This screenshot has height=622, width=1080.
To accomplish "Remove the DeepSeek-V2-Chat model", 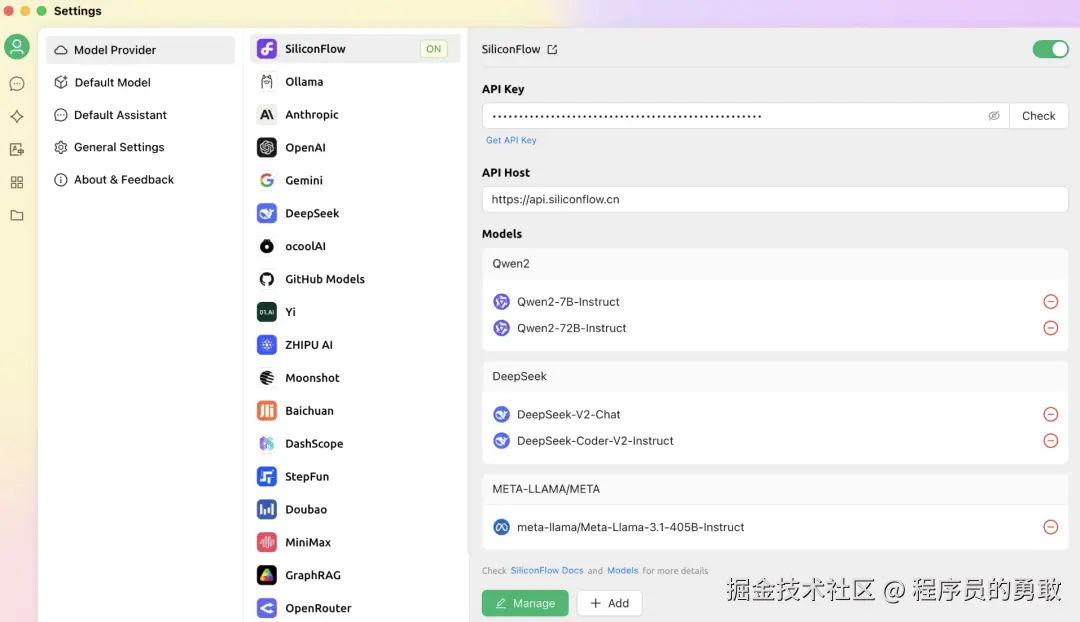I will point(1050,414).
